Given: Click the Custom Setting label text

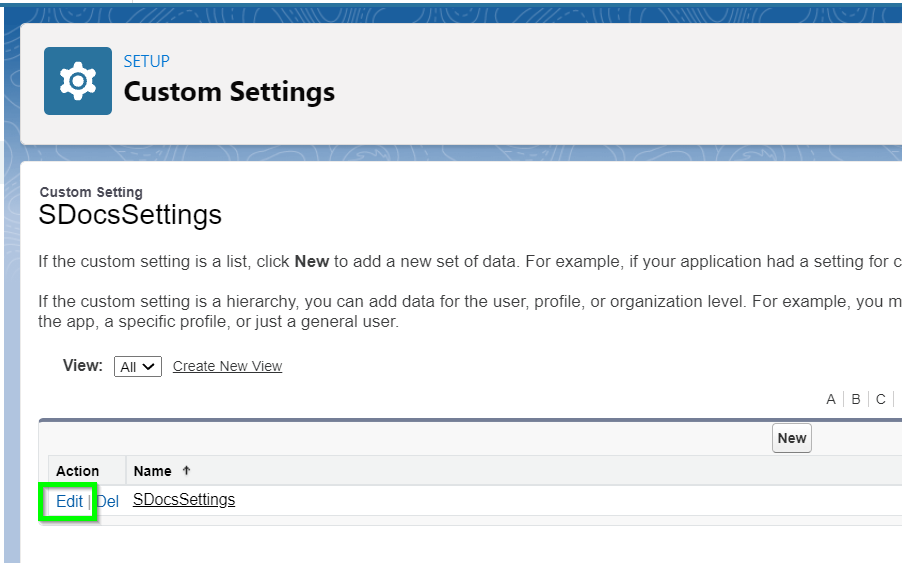Looking at the screenshot, I should [91, 192].
